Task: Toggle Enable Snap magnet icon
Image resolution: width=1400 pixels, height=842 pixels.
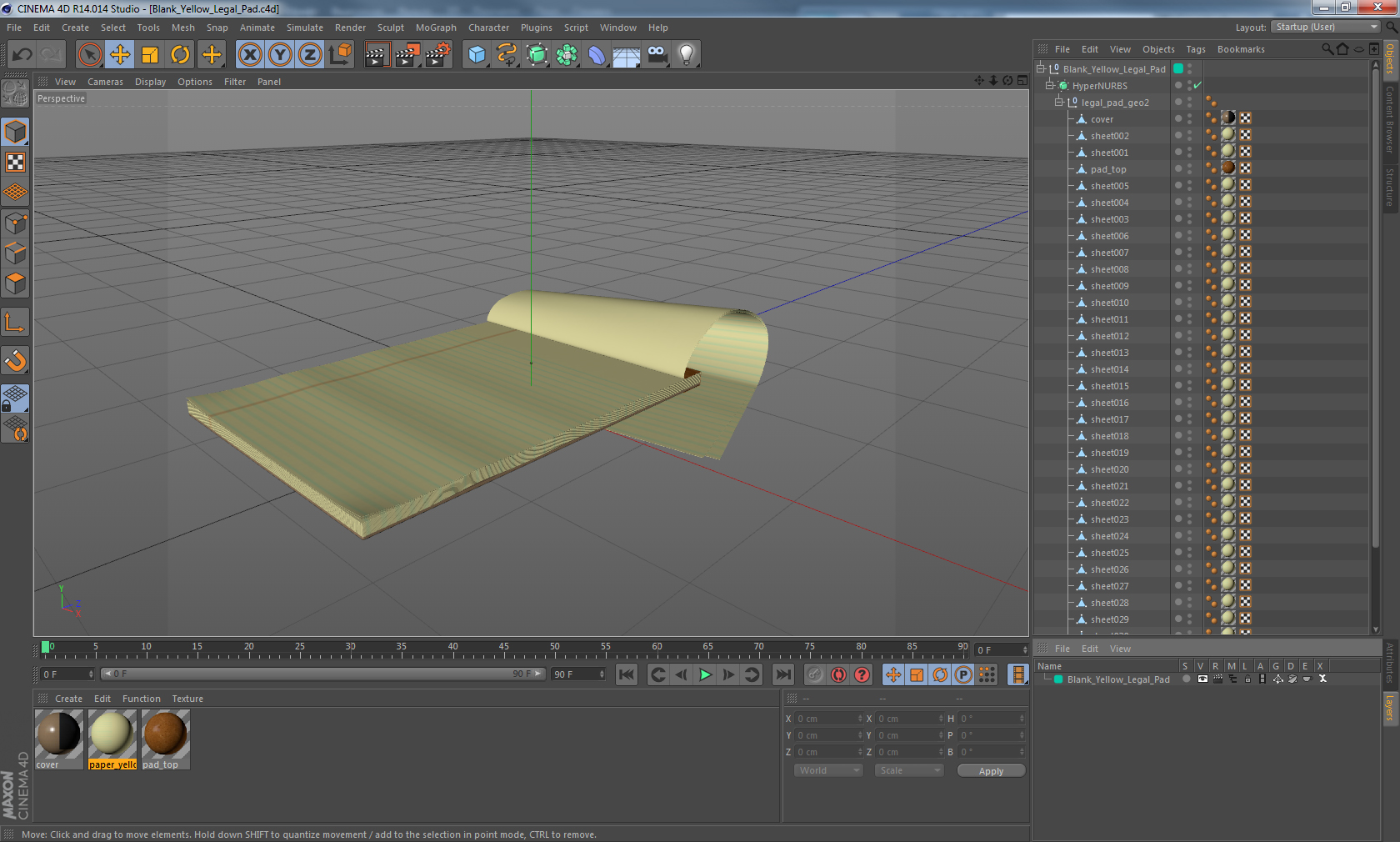Action: click(x=15, y=361)
